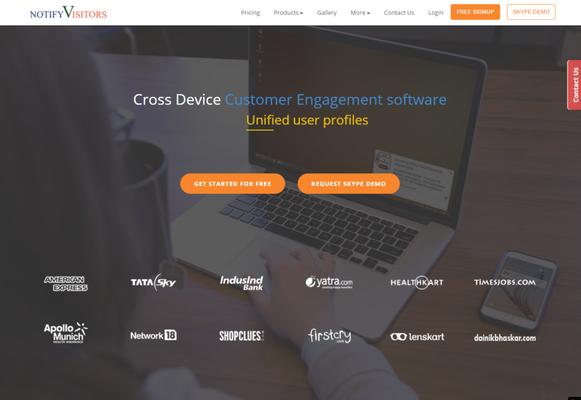Expand the Products dropdown menu
The image size is (581, 400).
coord(288,13)
